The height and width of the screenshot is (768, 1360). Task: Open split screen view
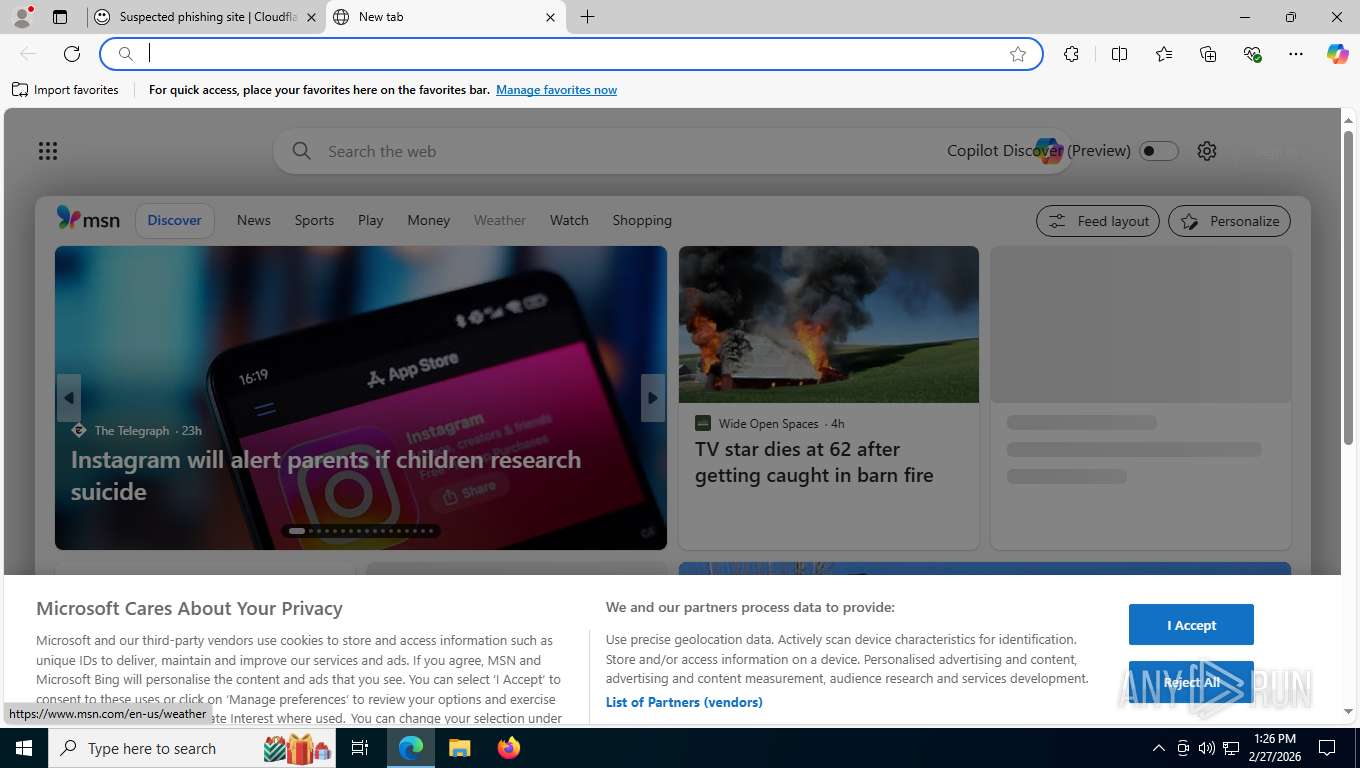[1119, 54]
